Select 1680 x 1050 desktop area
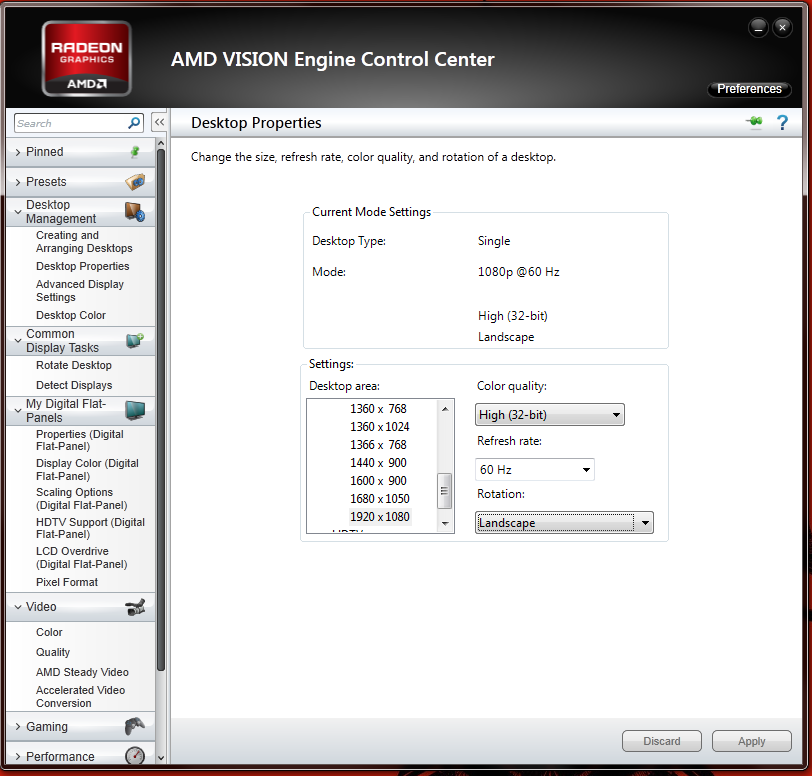The image size is (812, 776). pos(380,498)
